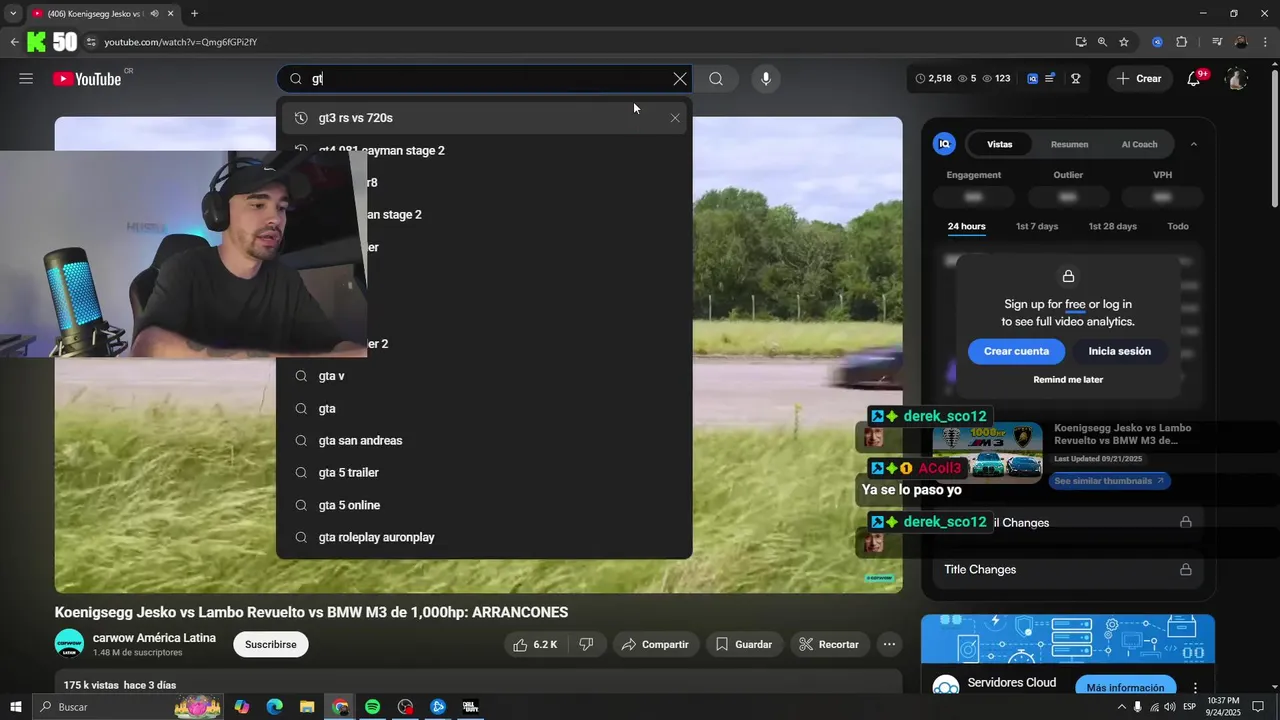Switch to the AI Coach tab
This screenshot has height=720, width=1280.
click(x=1139, y=144)
